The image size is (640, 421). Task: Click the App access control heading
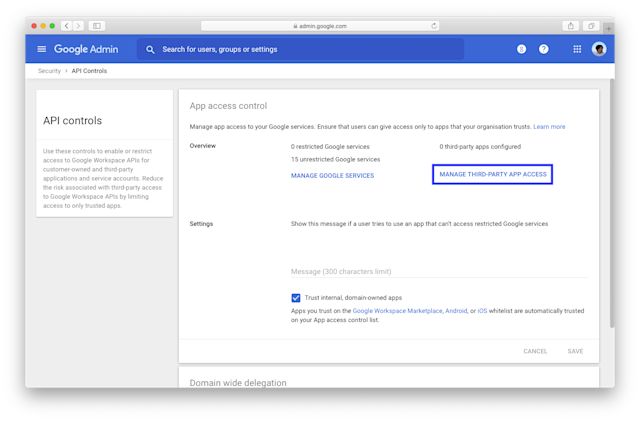click(228, 106)
